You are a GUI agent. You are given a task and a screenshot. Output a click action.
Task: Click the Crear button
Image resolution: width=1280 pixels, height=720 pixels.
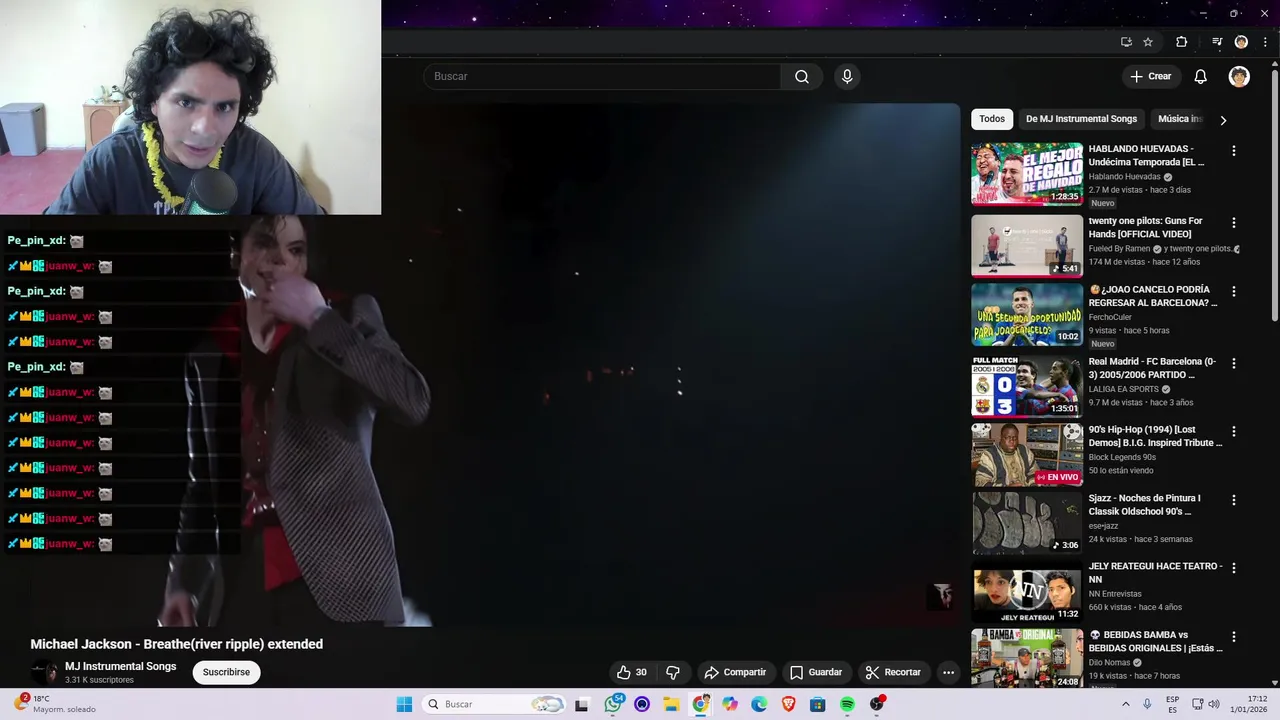pos(1150,76)
